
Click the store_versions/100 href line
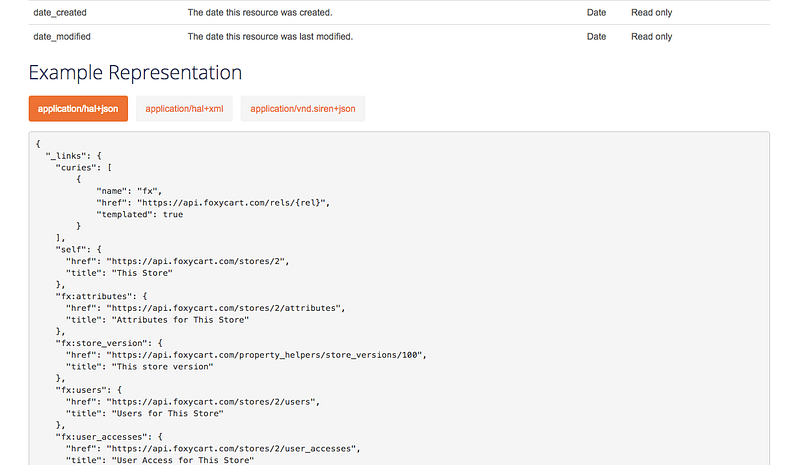pos(246,355)
